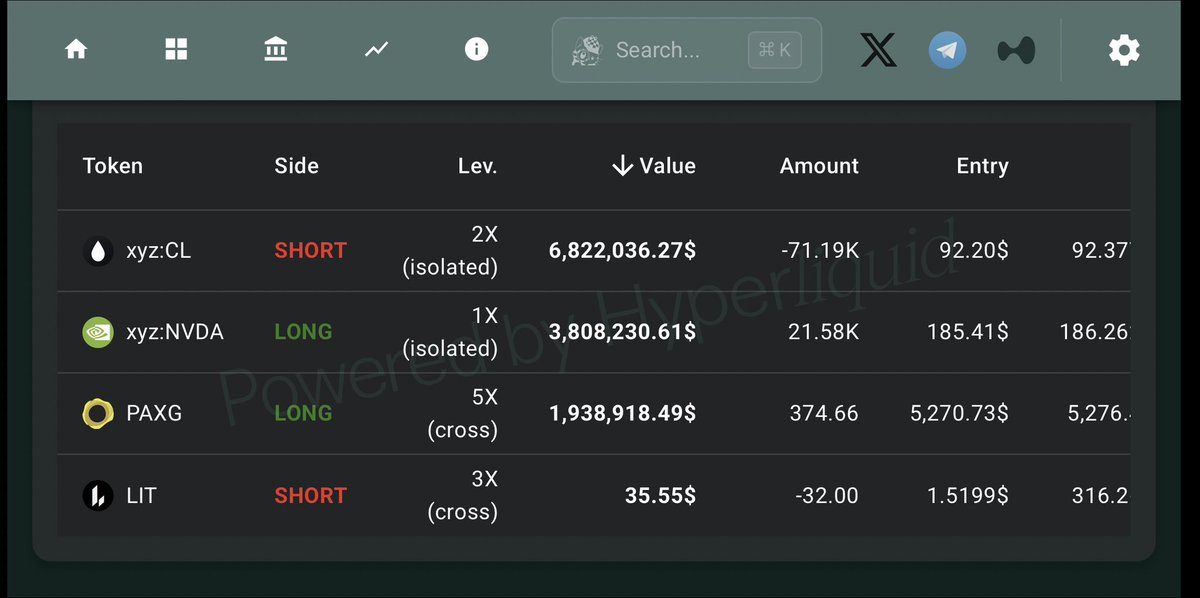Image resolution: width=1200 pixels, height=598 pixels.
Task: Click the 185.41$ entry price
Action: click(x=968, y=332)
